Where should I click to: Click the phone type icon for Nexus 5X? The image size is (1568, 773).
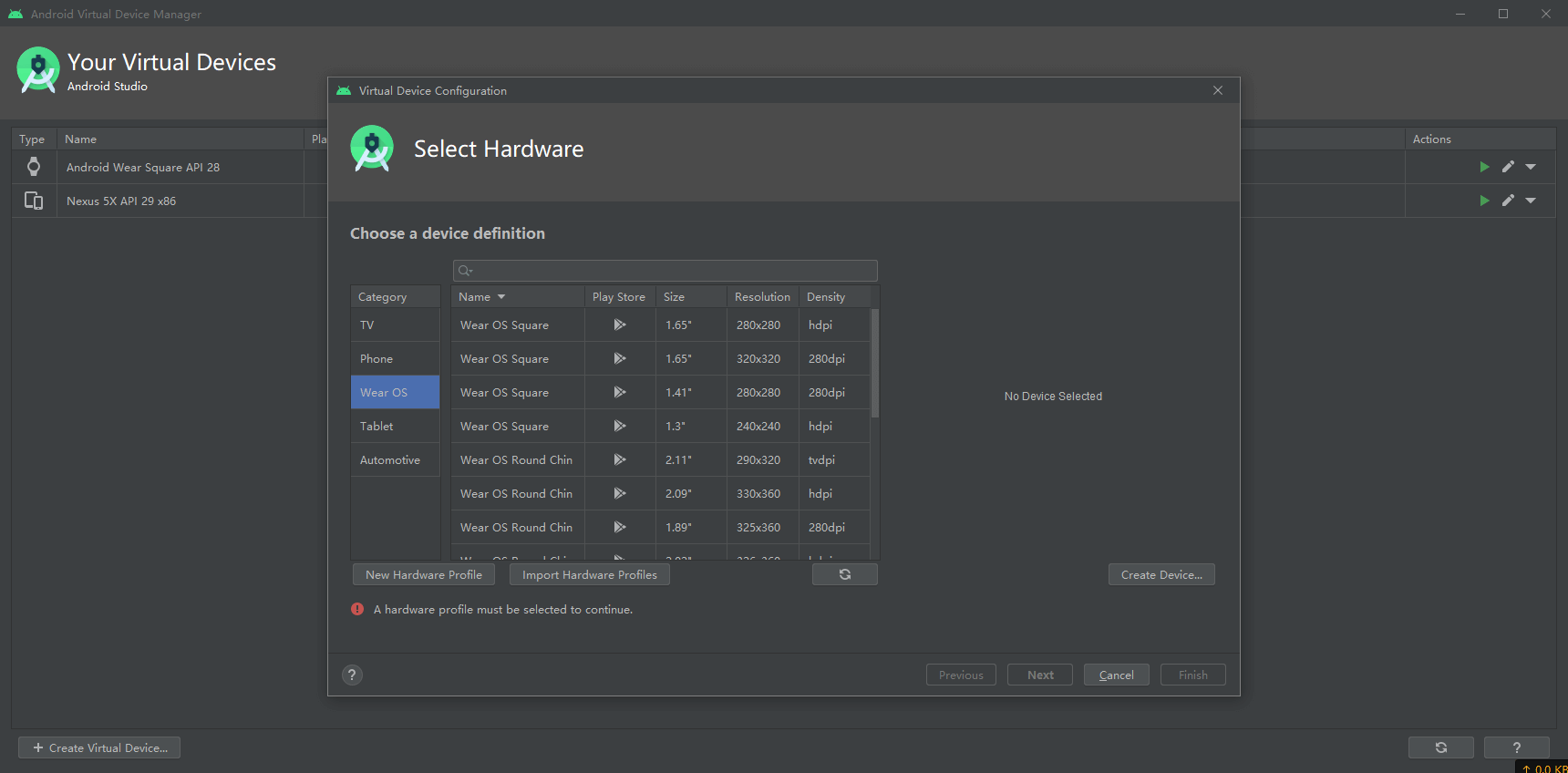click(x=34, y=201)
